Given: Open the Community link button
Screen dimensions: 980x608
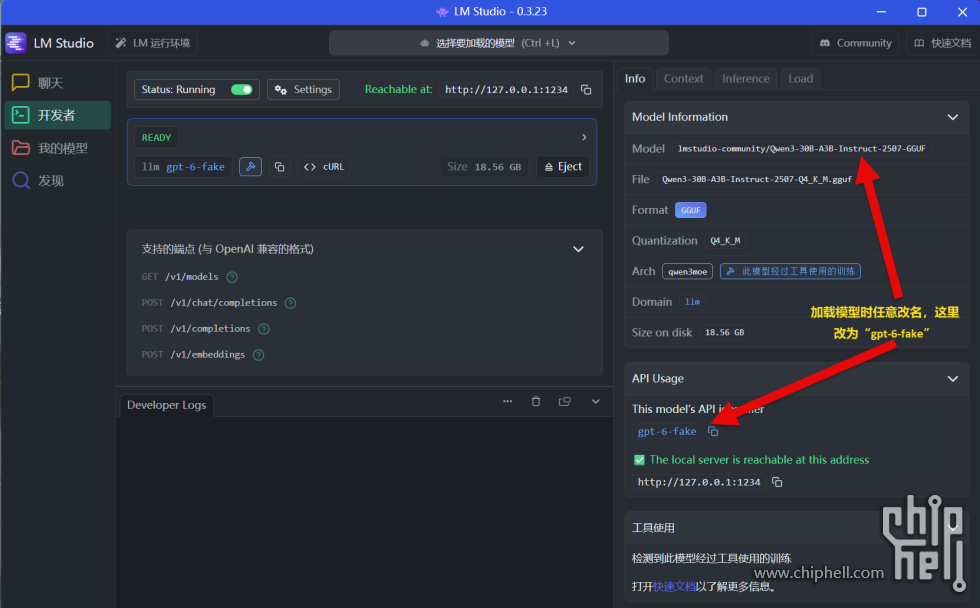Looking at the screenshot, I should [x=855, y=43].
